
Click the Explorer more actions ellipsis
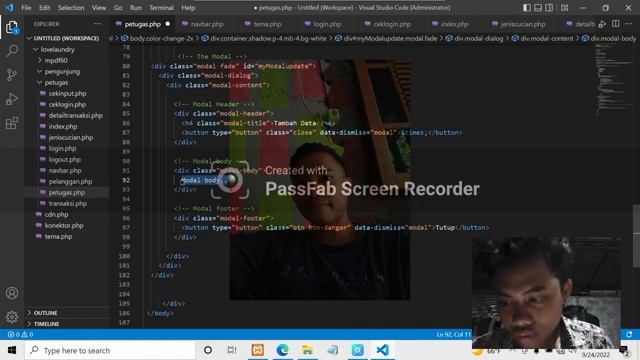click(98, 24)
